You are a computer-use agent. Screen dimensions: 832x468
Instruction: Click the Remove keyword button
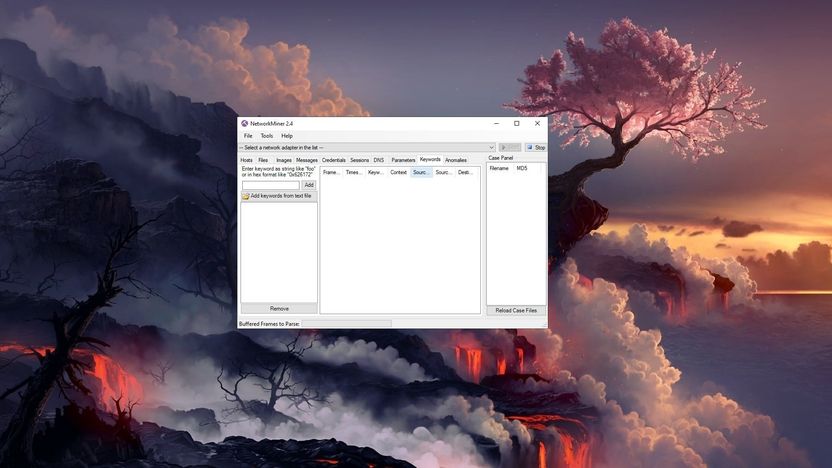(x=279, y=308)
